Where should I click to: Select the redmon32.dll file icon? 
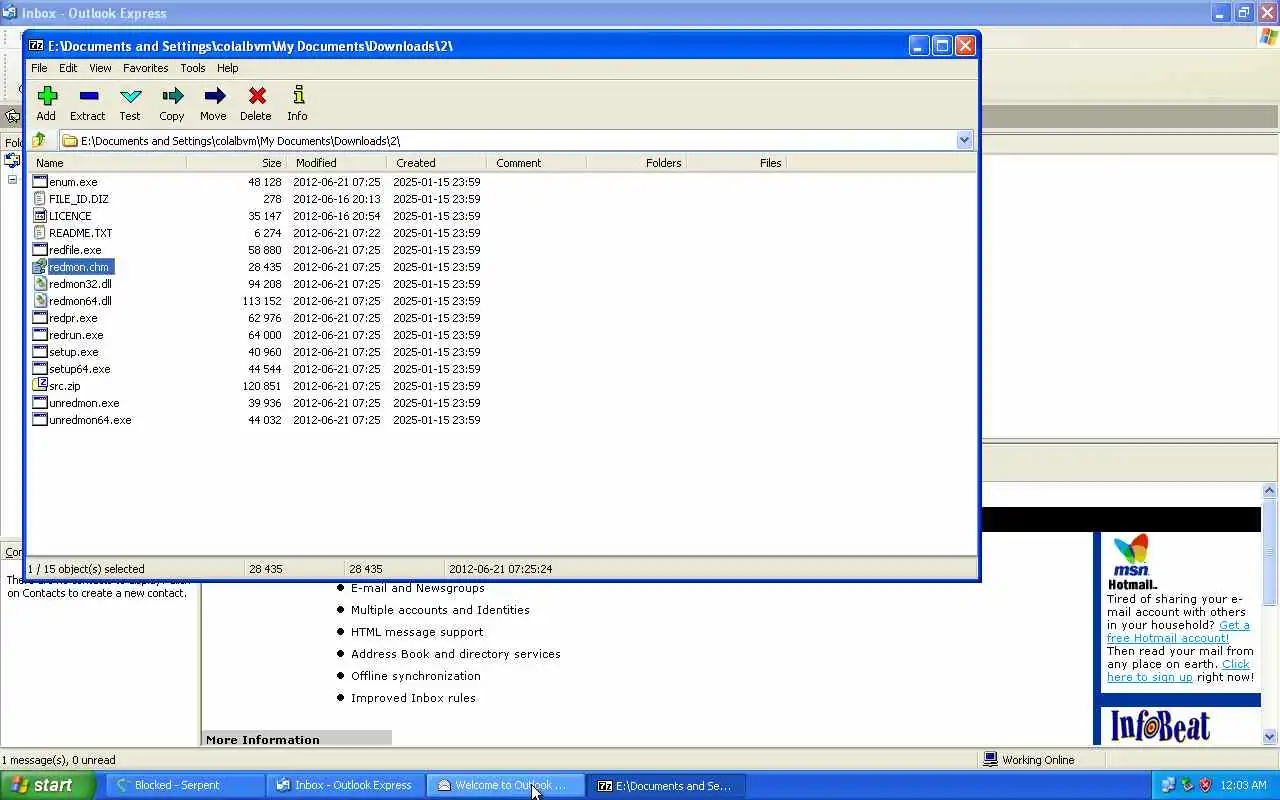coord(40,284)
